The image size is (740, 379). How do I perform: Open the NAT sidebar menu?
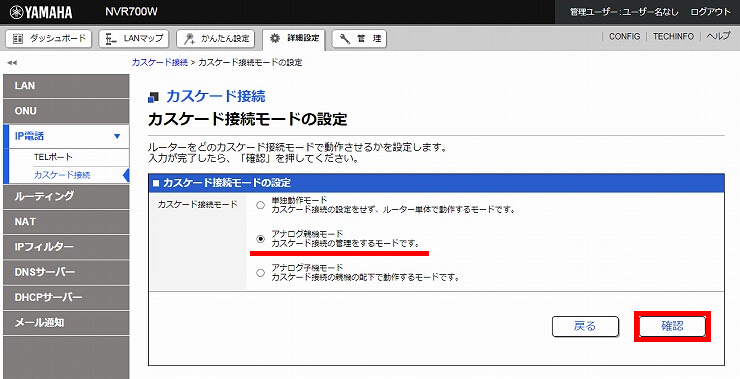click(66, 222)
